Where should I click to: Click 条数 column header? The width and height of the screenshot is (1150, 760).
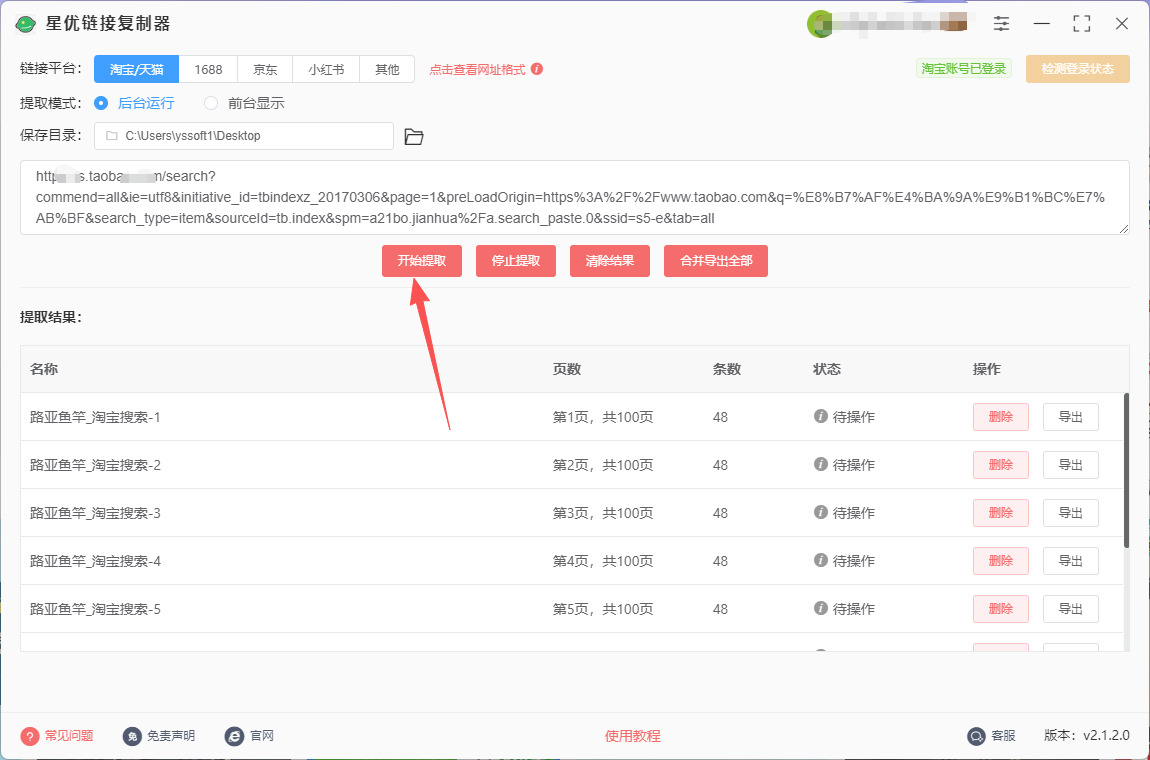pos(727,369)
